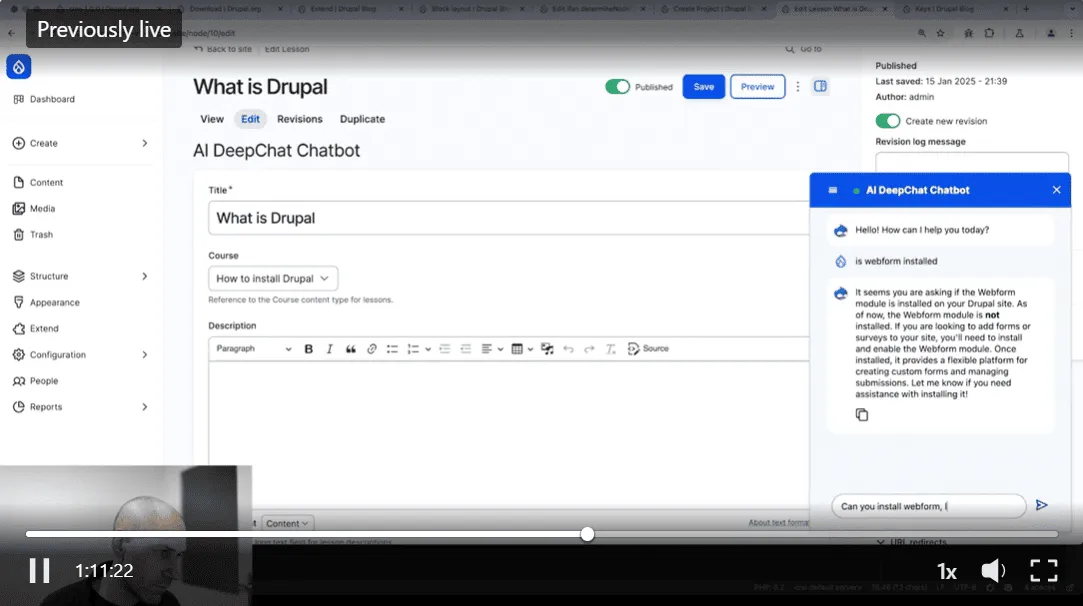Click the chatbot message input field
This screenshot has height=606, width=1083.
tap(928, 506)
